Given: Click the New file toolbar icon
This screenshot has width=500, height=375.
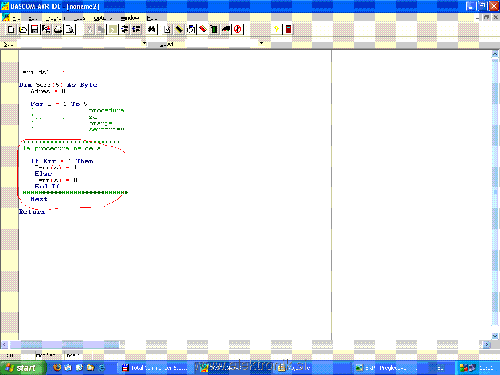Looking at the screenshot, I should point(11,30).
